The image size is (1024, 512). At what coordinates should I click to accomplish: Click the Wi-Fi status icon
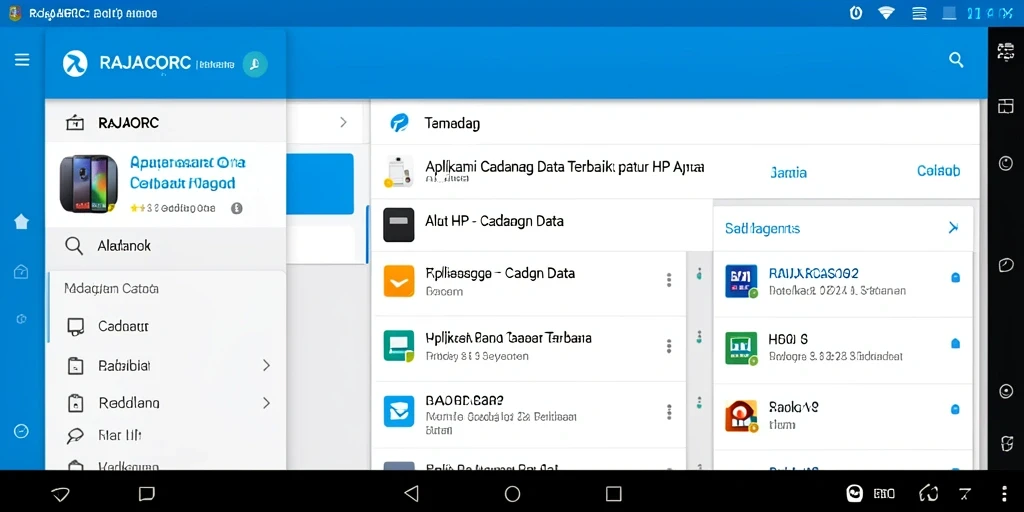tap(886, 13)
